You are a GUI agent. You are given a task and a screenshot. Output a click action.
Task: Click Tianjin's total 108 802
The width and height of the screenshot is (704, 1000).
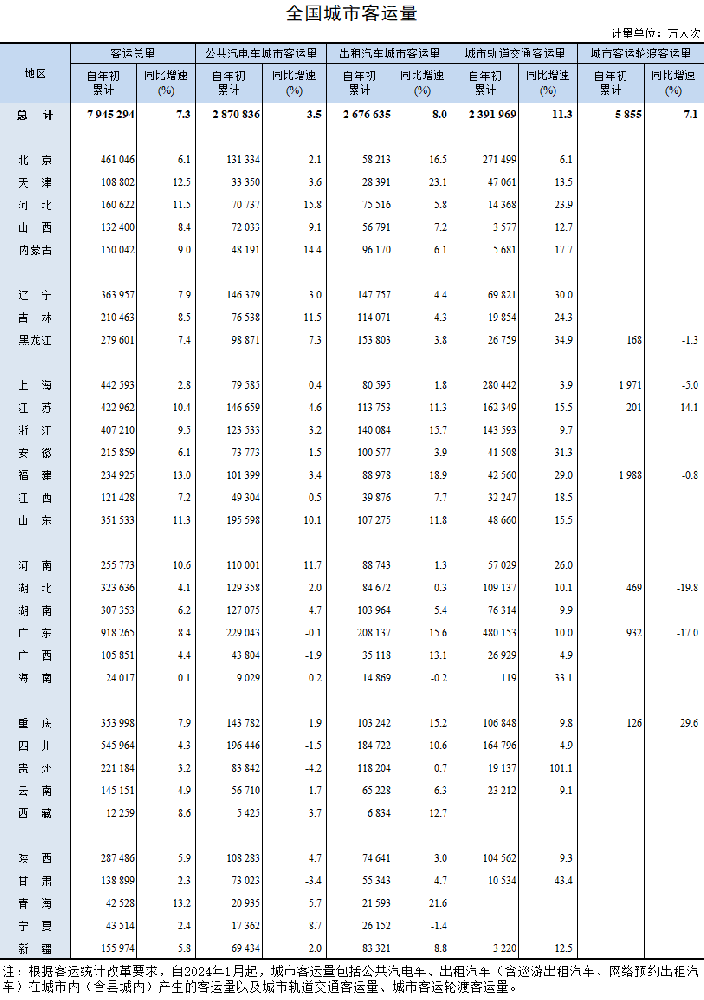pyautogui.click(x=118, y=182)
